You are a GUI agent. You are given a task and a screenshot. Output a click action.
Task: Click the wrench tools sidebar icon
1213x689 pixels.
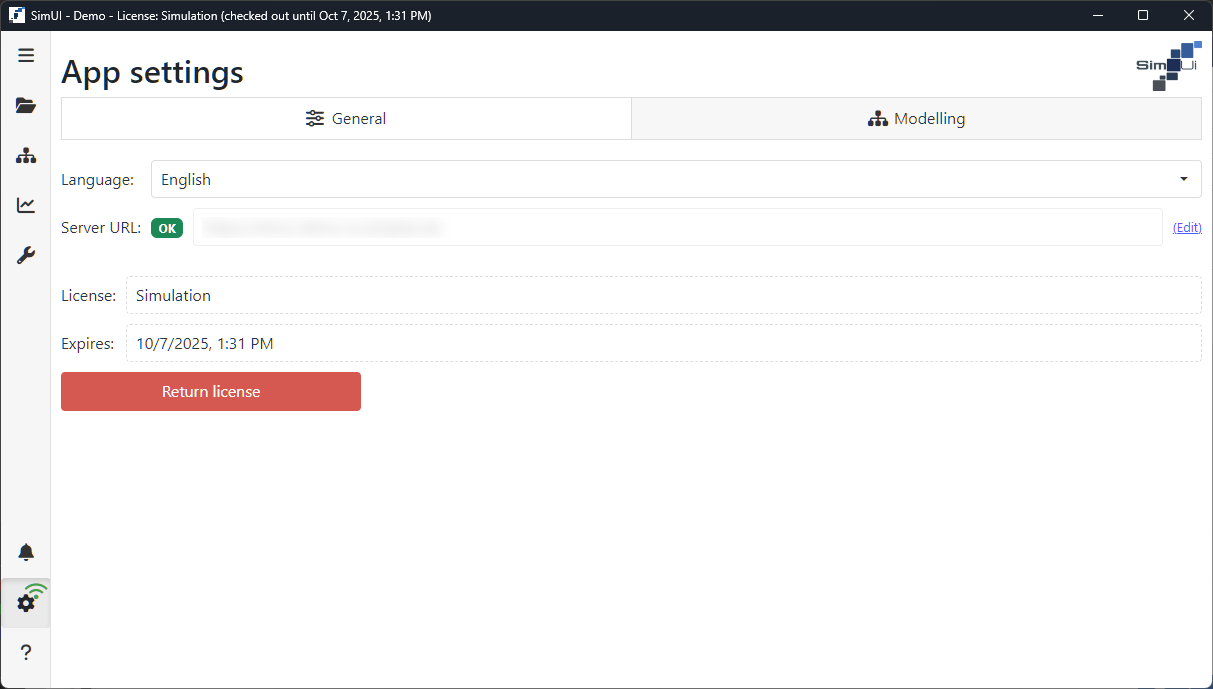click(26, 256)
